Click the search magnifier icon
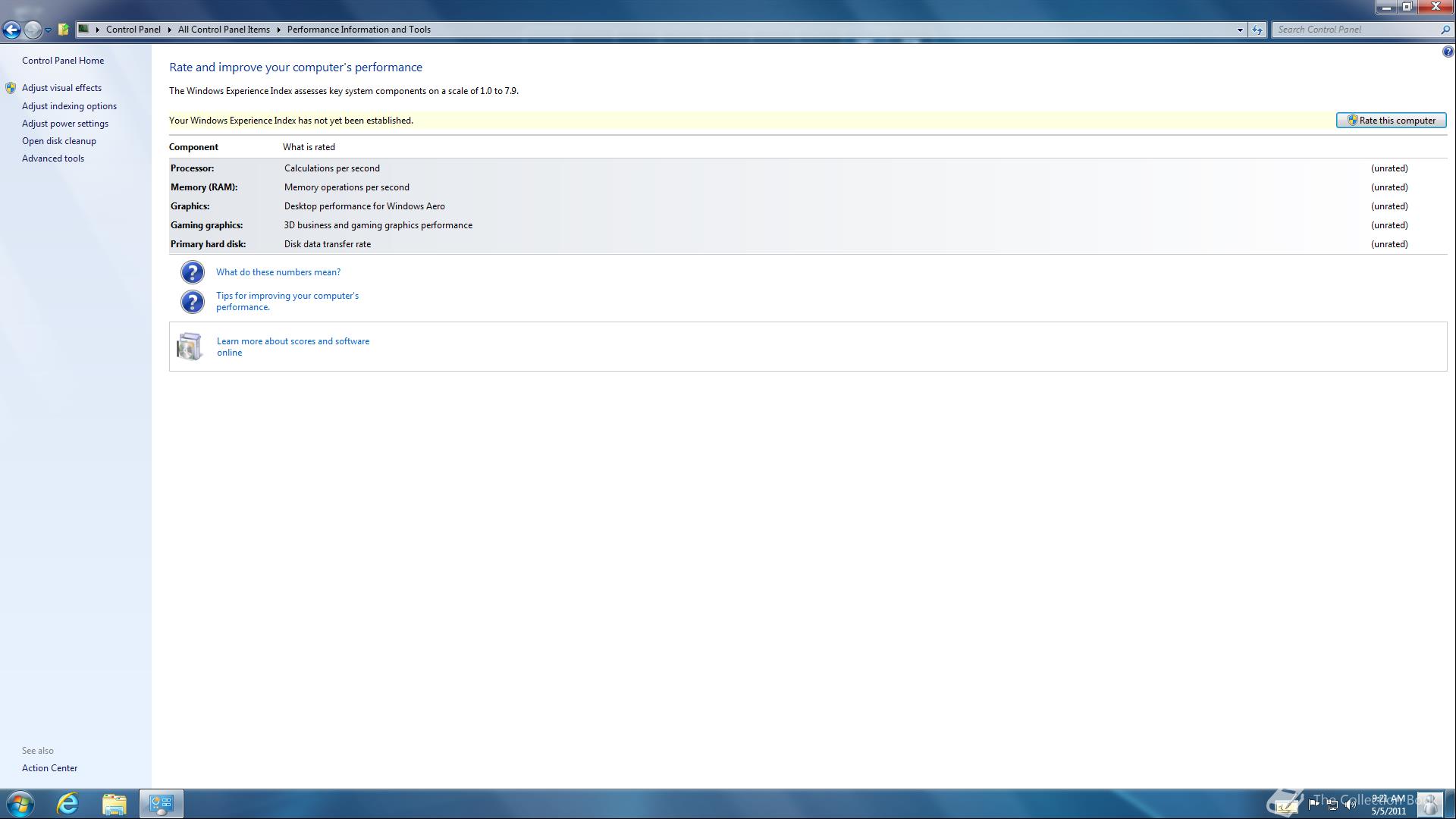The height and width of the screenshot is (819, 1456). pos(1445,30)
